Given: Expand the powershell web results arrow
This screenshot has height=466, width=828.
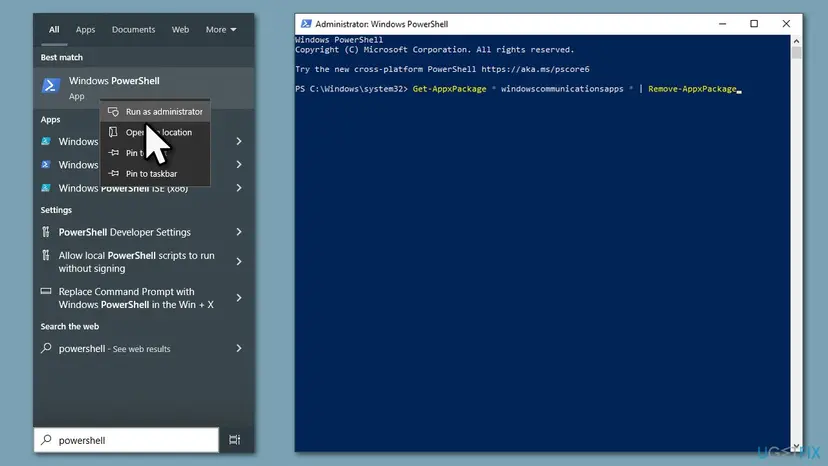Looking at the screenshot, I should coord(239,348).
